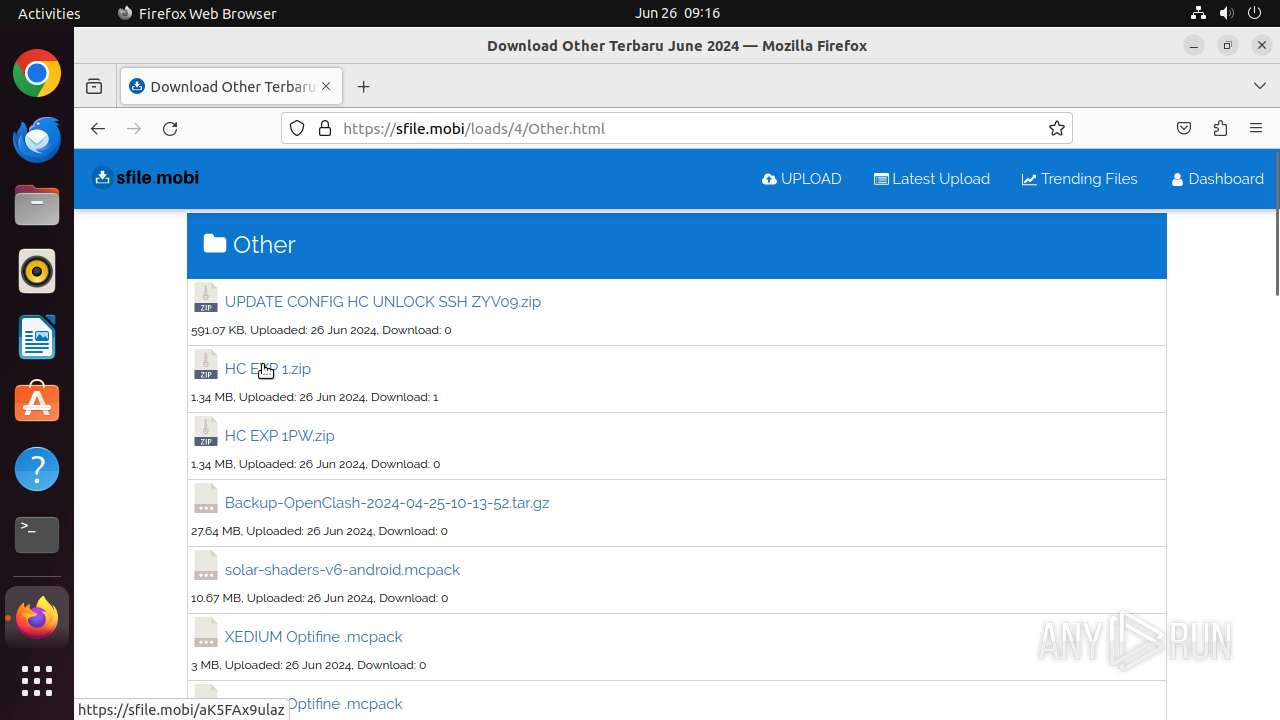Viewport: 1280px width, 720px height.
Task: Open Activities overview
Action: (49, 13)
